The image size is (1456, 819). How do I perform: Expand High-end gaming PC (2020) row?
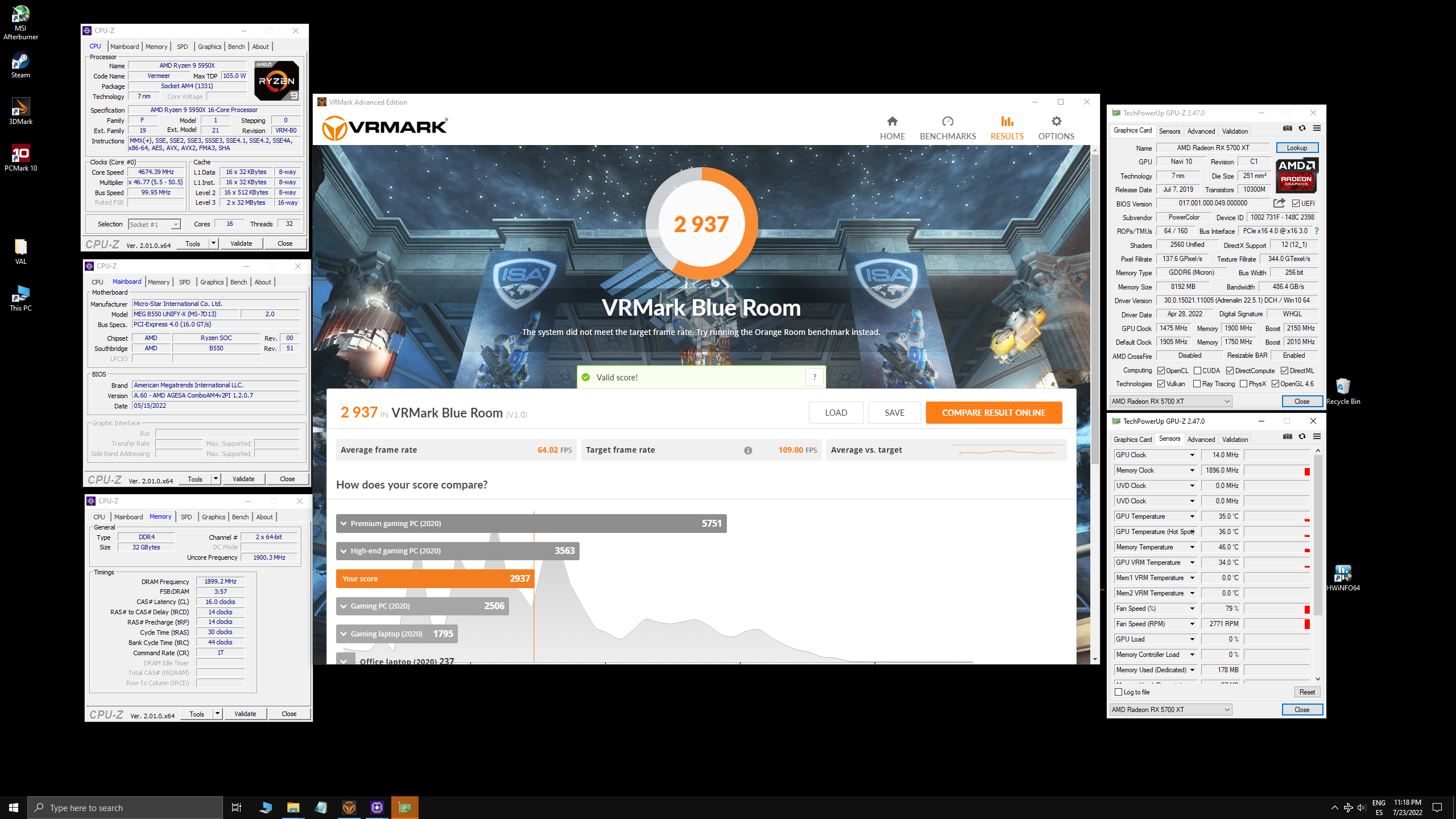tap(458, 551)
